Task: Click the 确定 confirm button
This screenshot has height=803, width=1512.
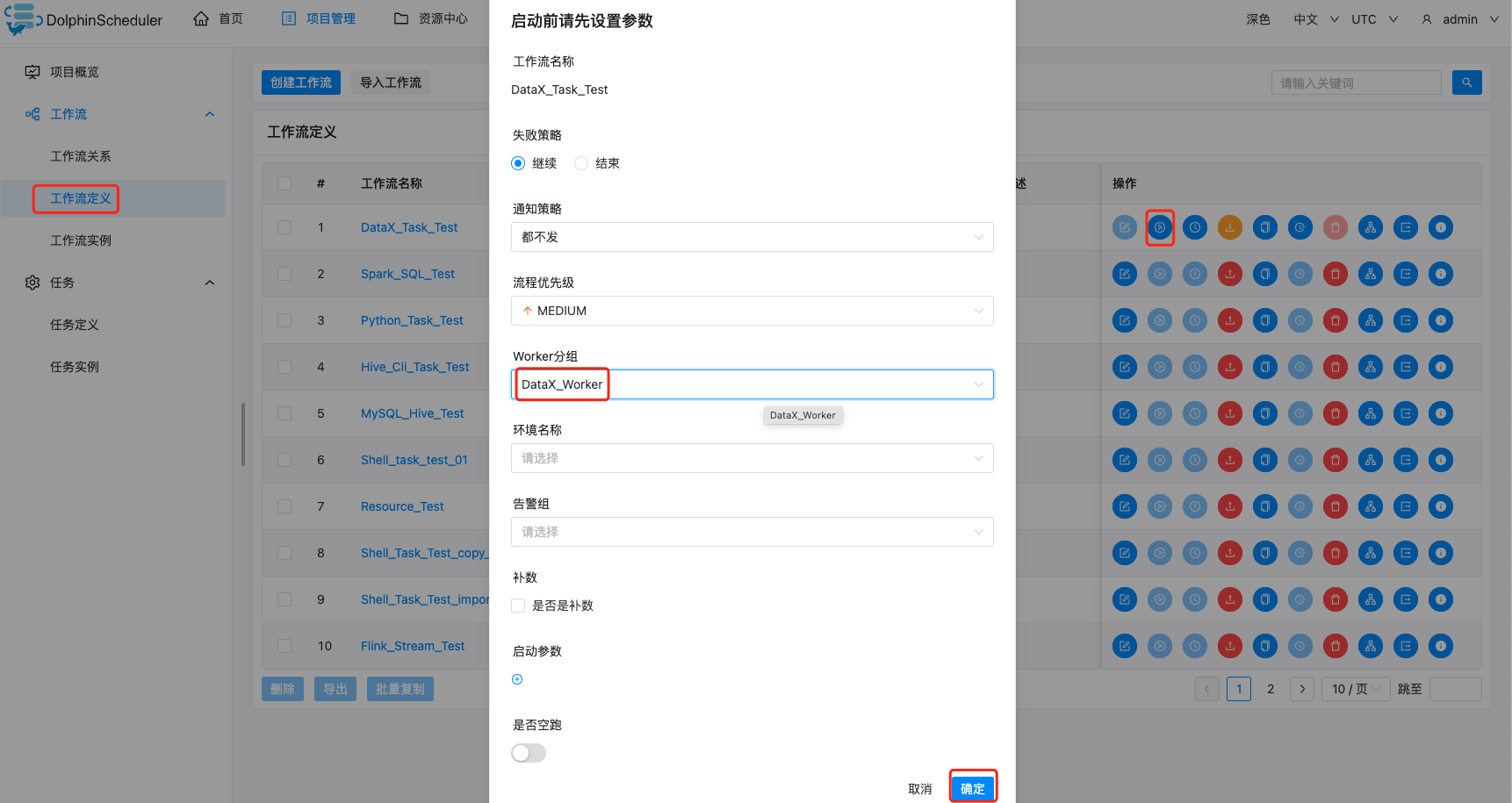Action: [x=973, y=788]
